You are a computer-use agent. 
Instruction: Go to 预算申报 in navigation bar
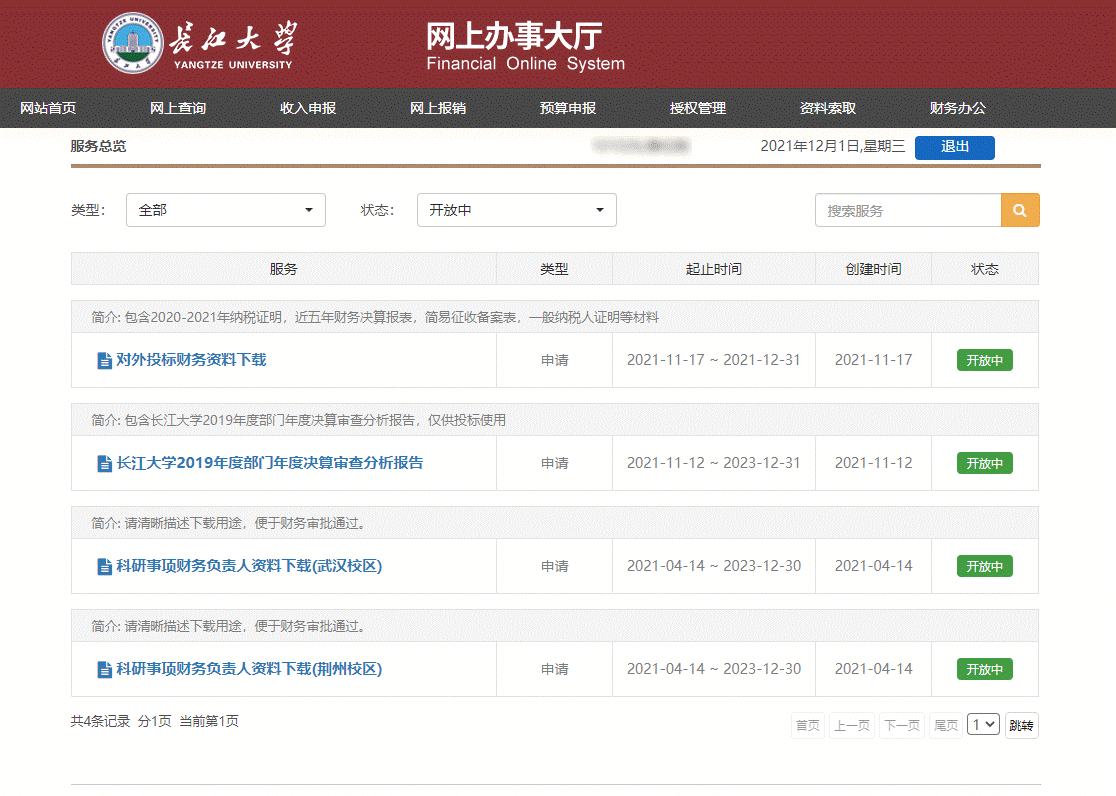pos(568,108)
